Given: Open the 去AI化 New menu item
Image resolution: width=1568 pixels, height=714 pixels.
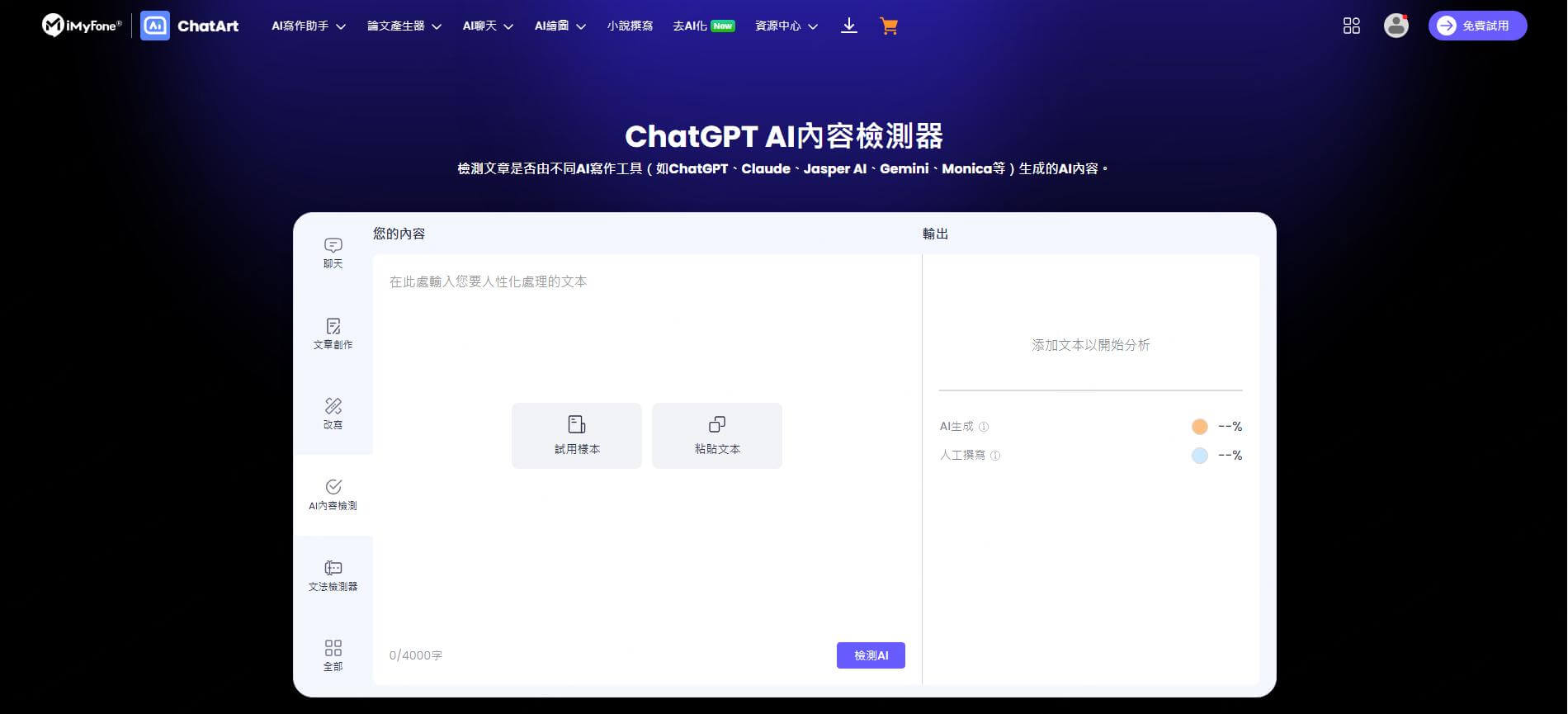Looking at the screenshot, I should (x=703, y=26).
